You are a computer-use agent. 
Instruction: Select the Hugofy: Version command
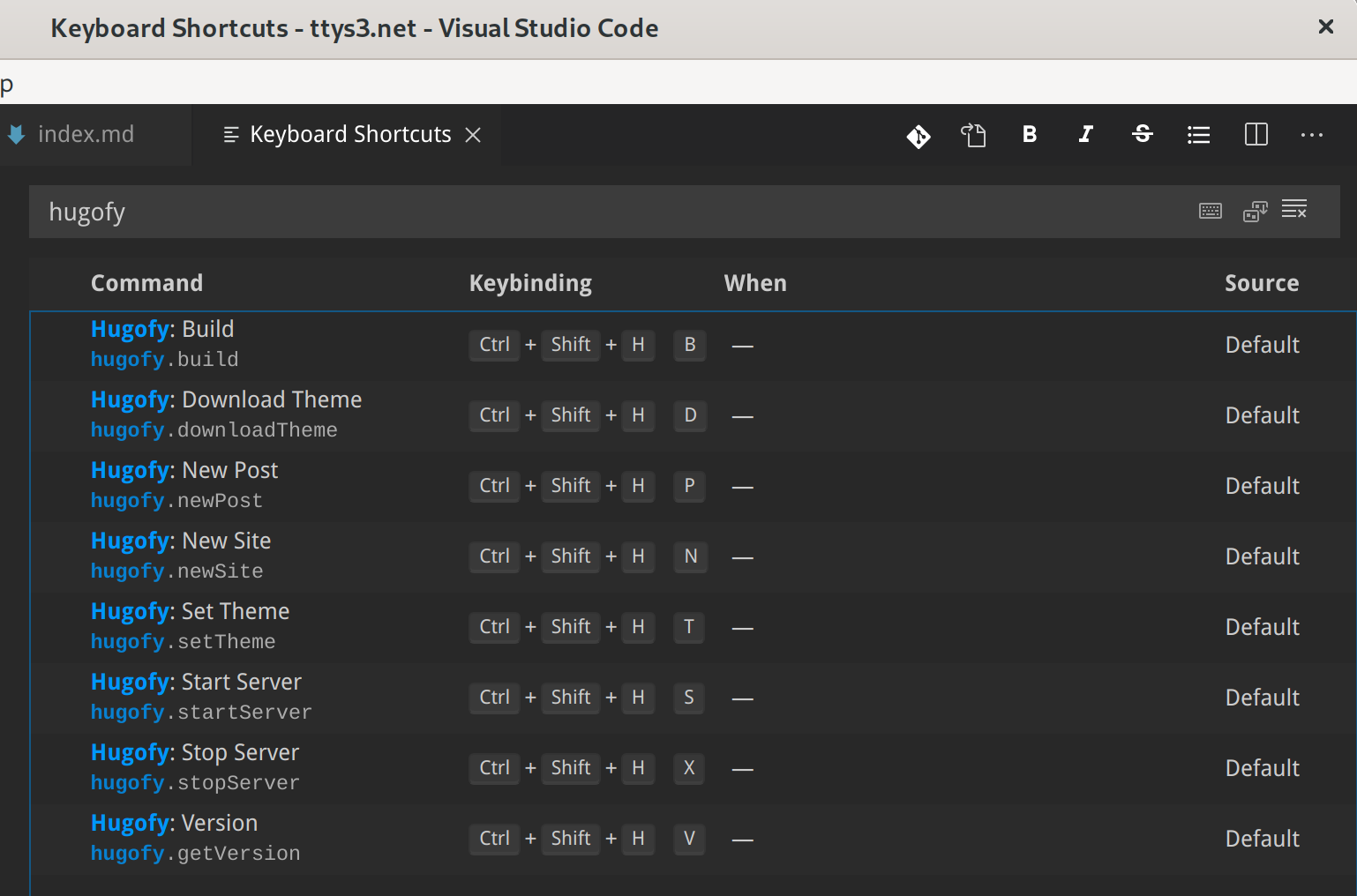coord(693,840)
